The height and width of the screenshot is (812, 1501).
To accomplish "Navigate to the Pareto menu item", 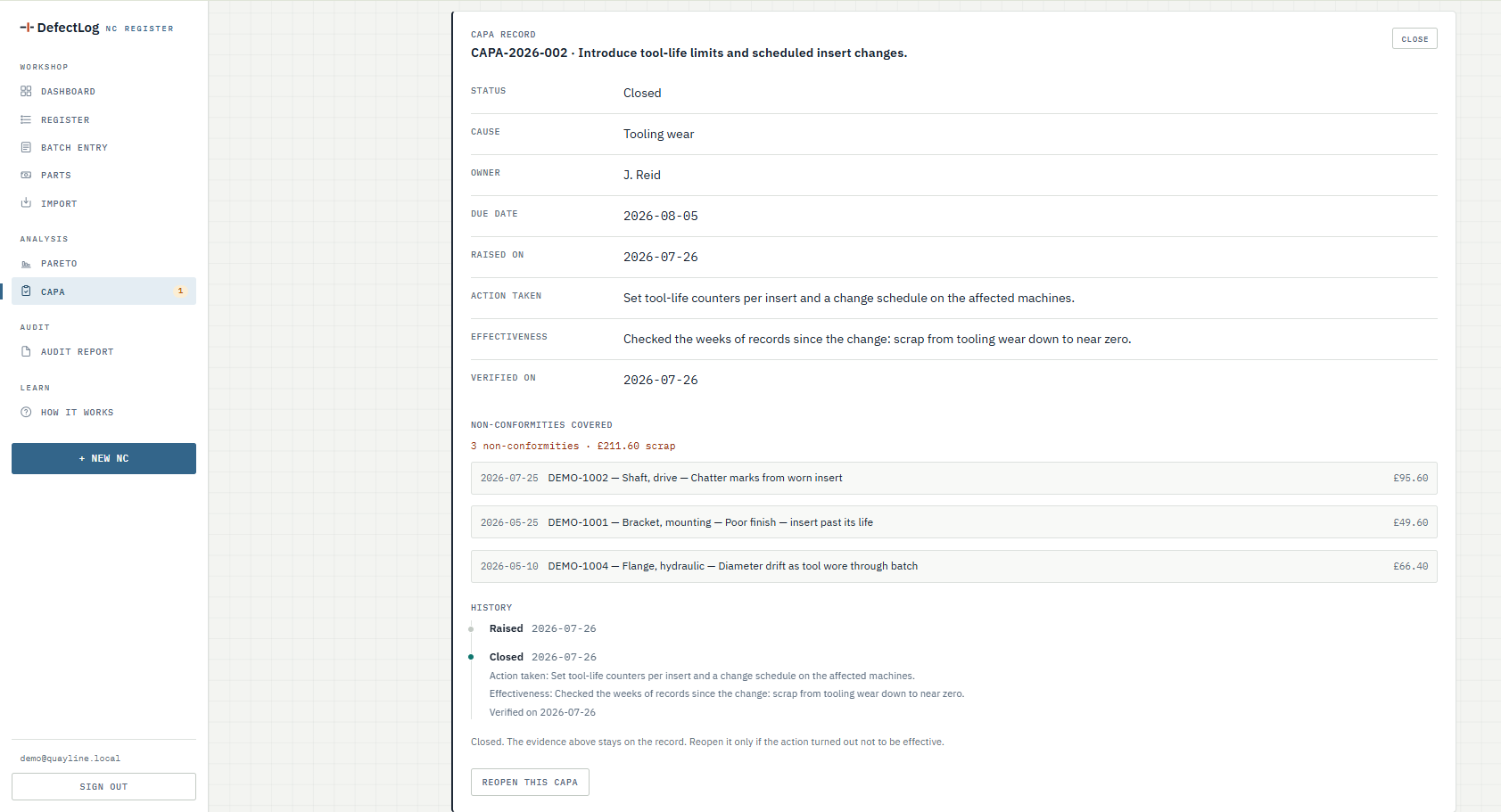I will [x=103, y=264].
